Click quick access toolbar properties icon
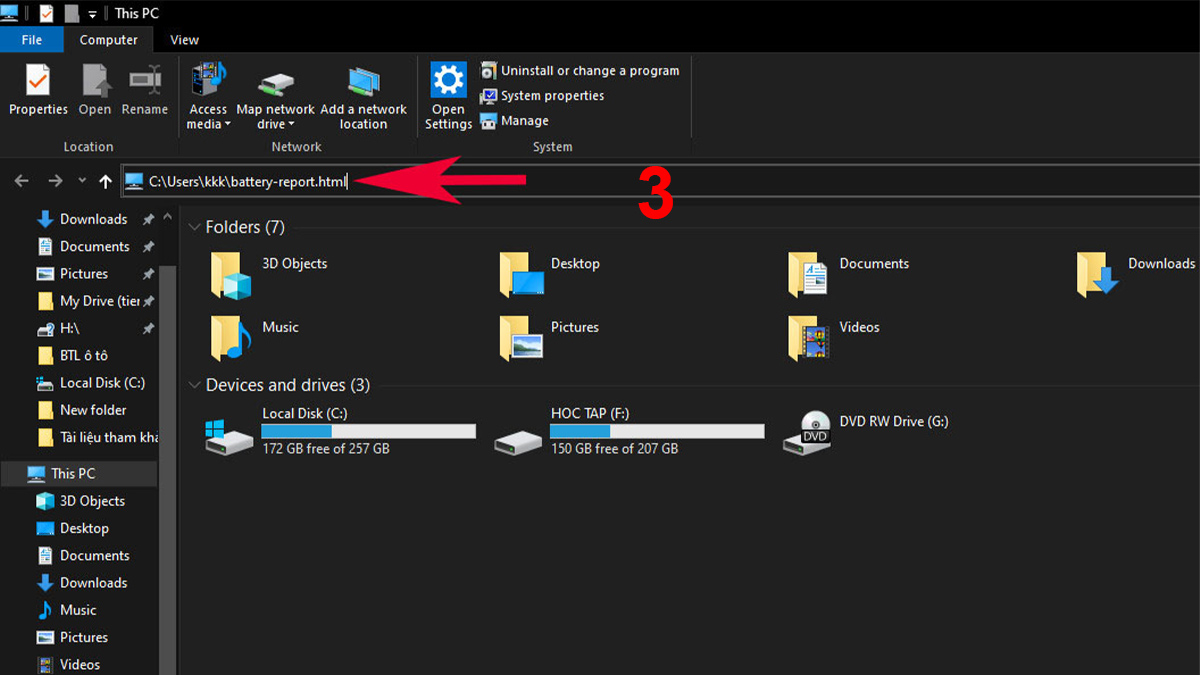The height and width of the screenshot is (675, 1200). click(x=46, y=13)
